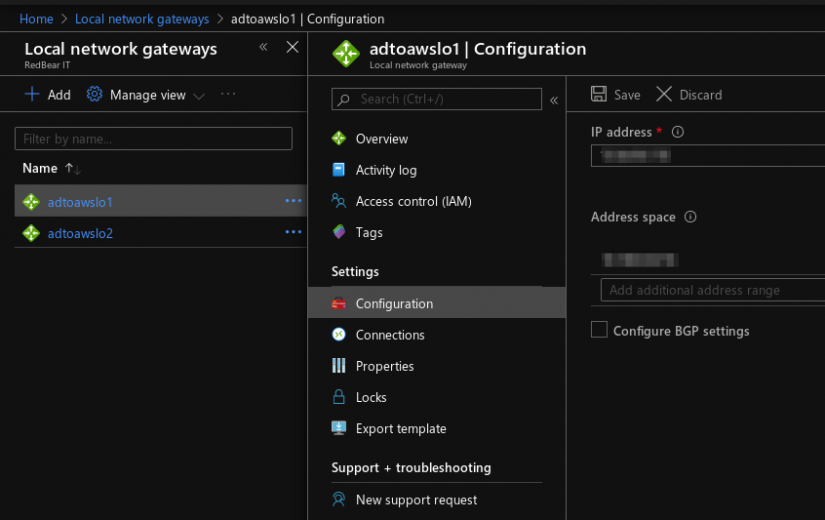
Task: Click the Connections icon
Action: point(339,334)
